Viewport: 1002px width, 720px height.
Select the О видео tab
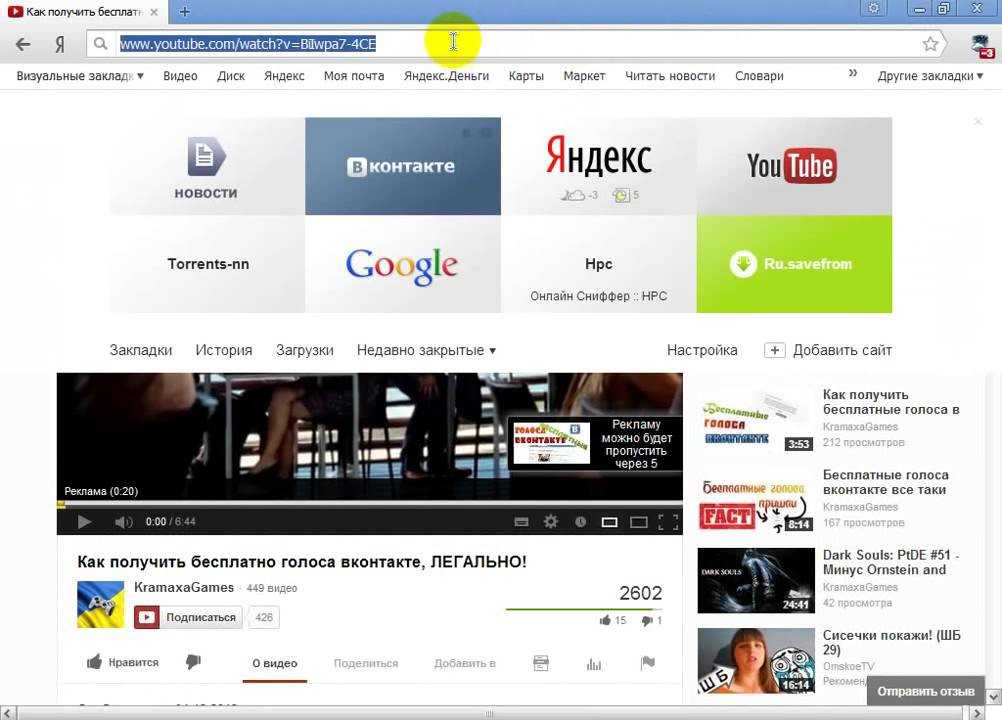click(x=275, y=663)
